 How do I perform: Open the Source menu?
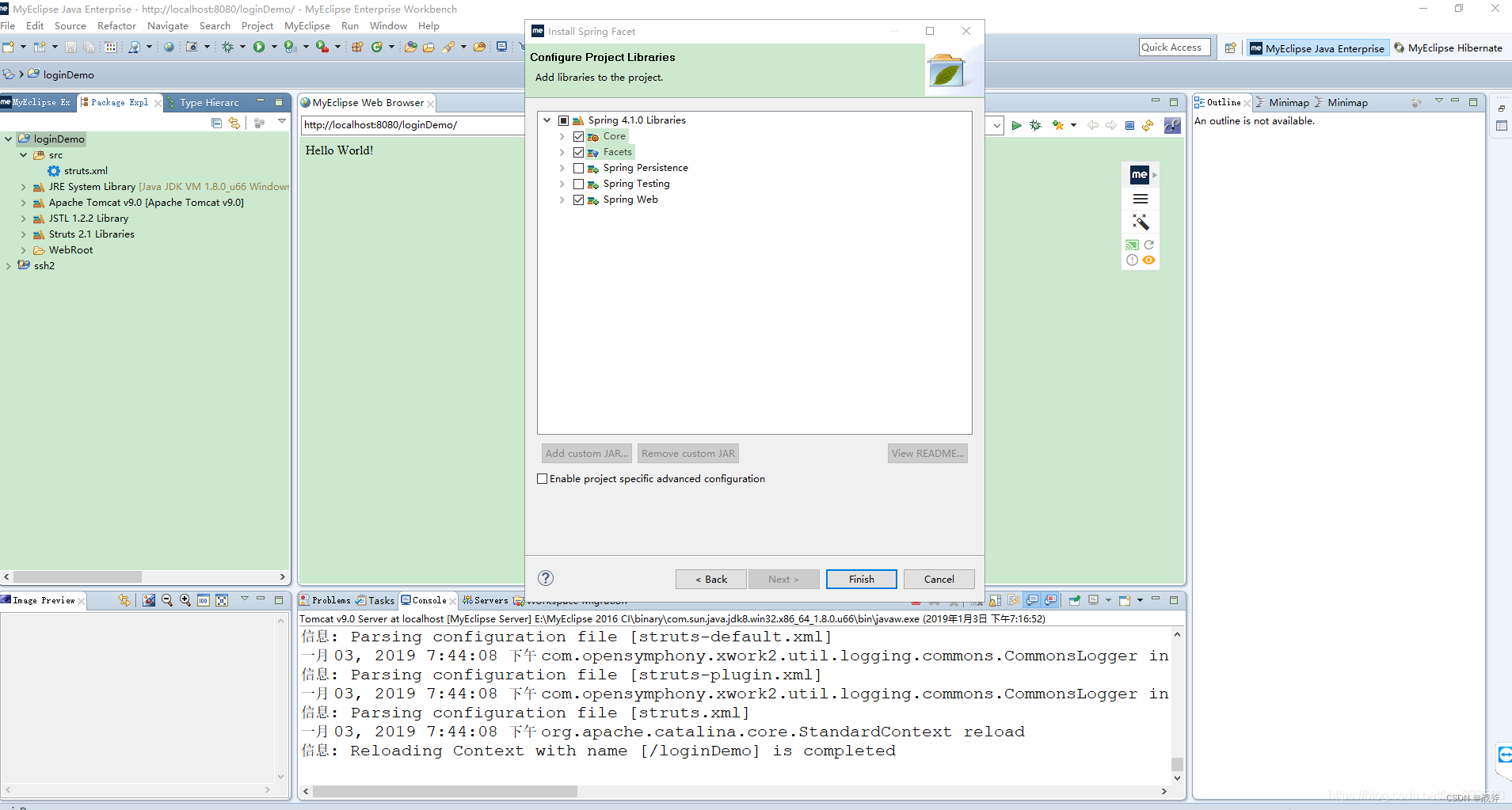point(70,25)
